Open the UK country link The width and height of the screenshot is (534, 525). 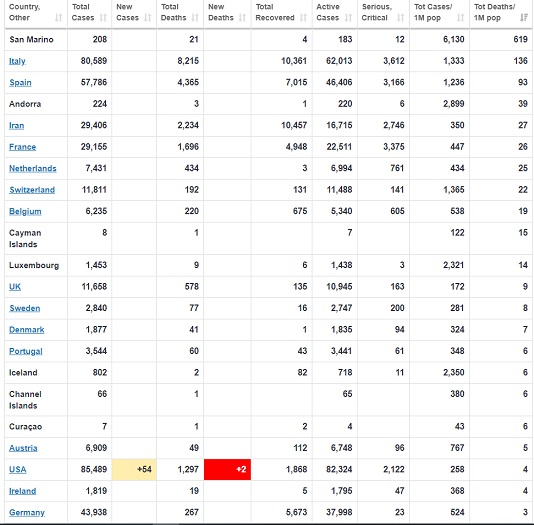click(15, 287)
